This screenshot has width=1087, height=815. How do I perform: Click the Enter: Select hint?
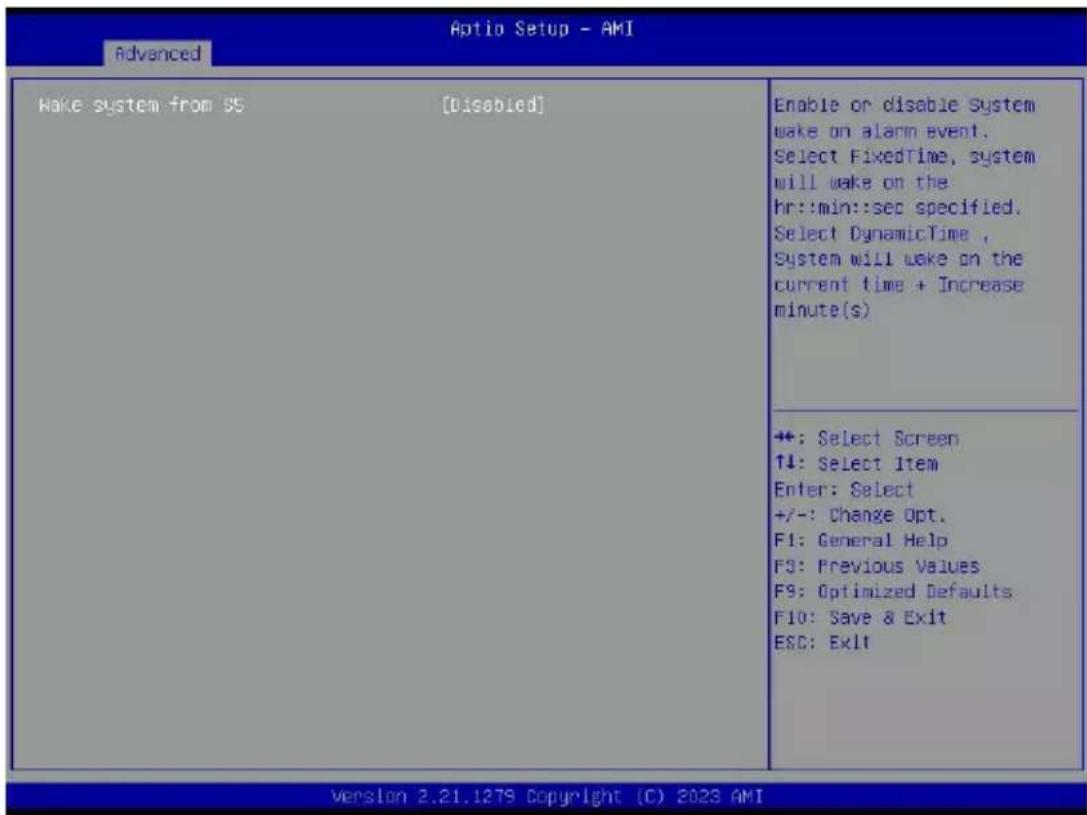(x=844, y=489)
